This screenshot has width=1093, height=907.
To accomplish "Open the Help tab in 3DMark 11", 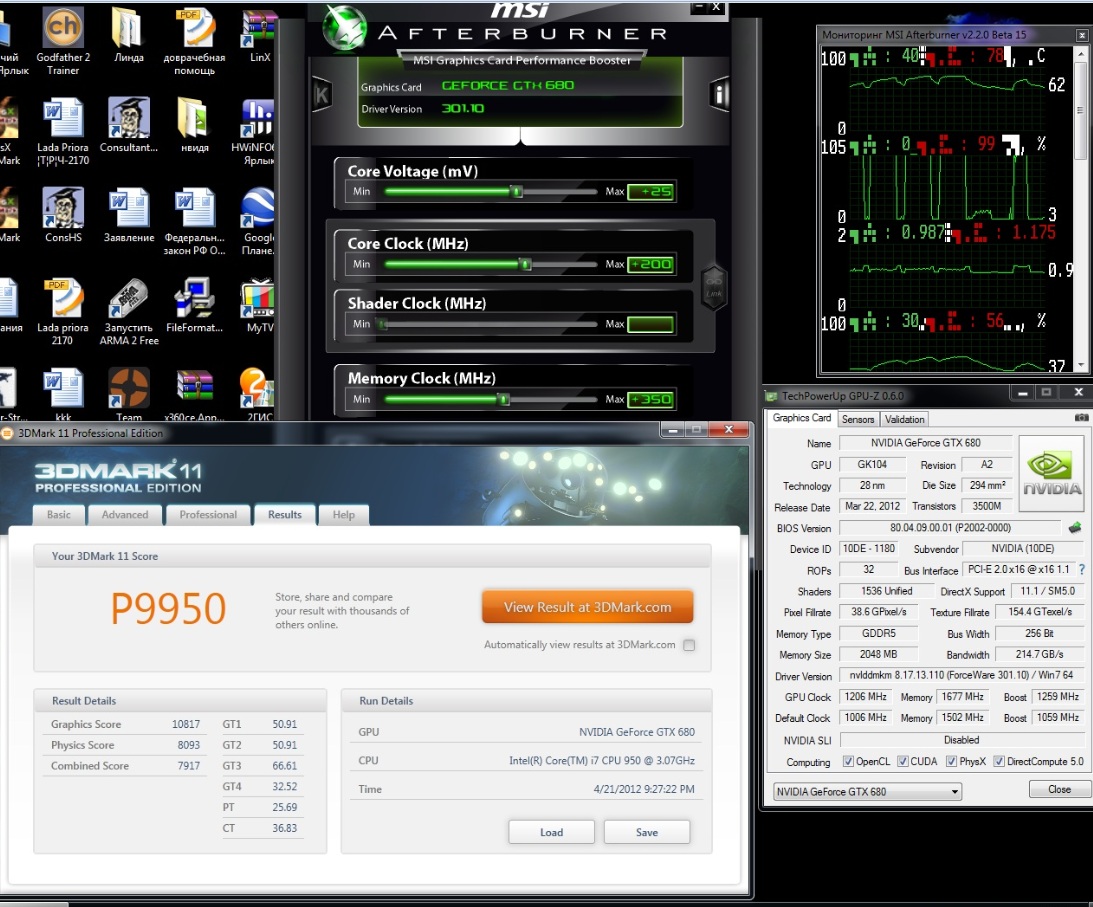I will [x=344, y=515].
